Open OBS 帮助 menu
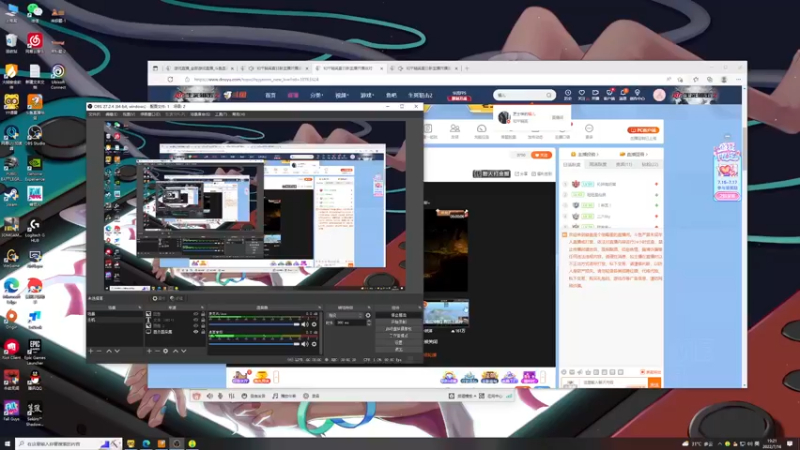The width and height of the screenshot is (800, 450). (x=238, y=114)
